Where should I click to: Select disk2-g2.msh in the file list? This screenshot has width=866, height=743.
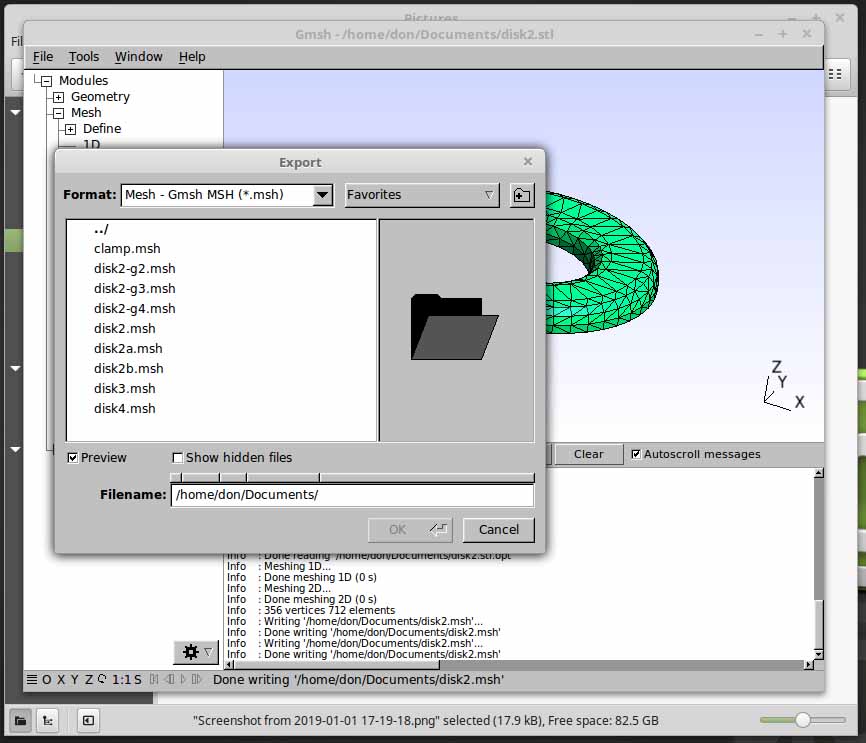click(221, 268)
